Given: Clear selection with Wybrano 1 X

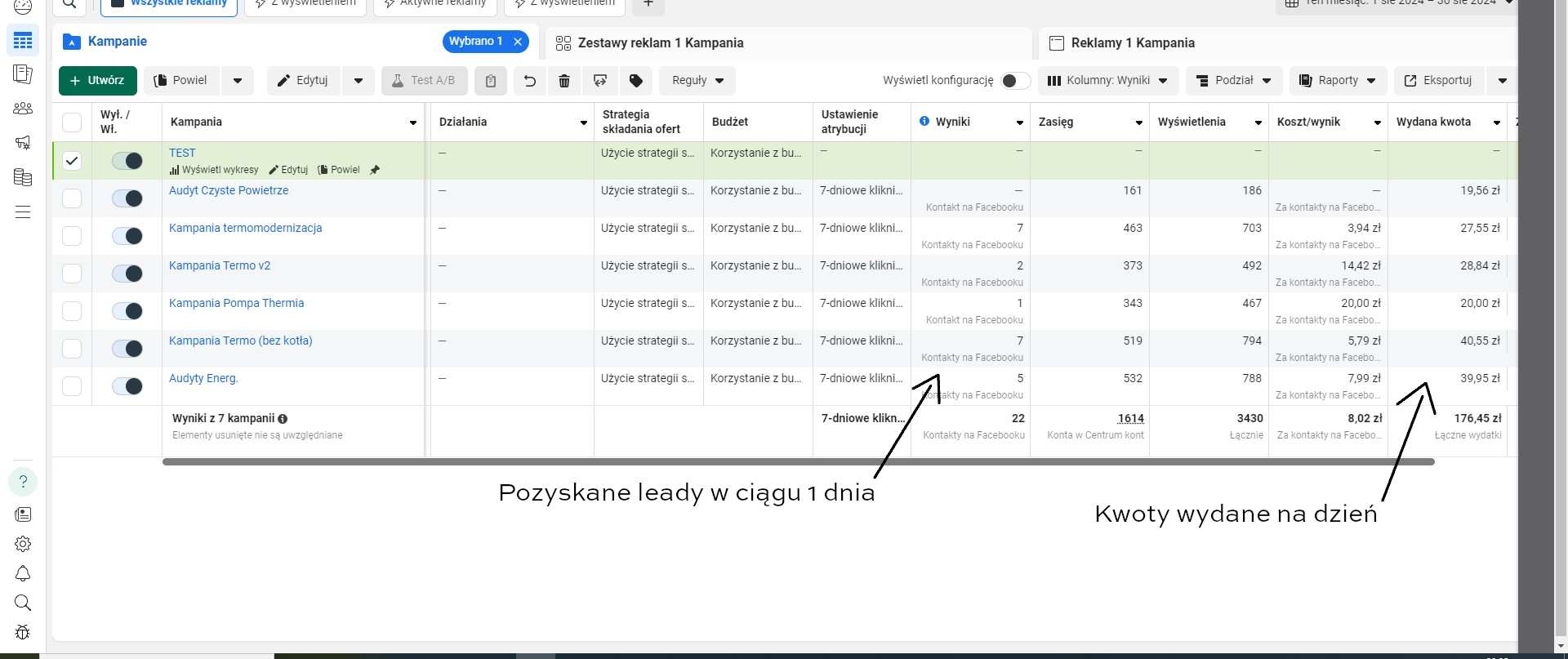Looking at the screenshot, I should pyautogui.click(x=518, y=42).
